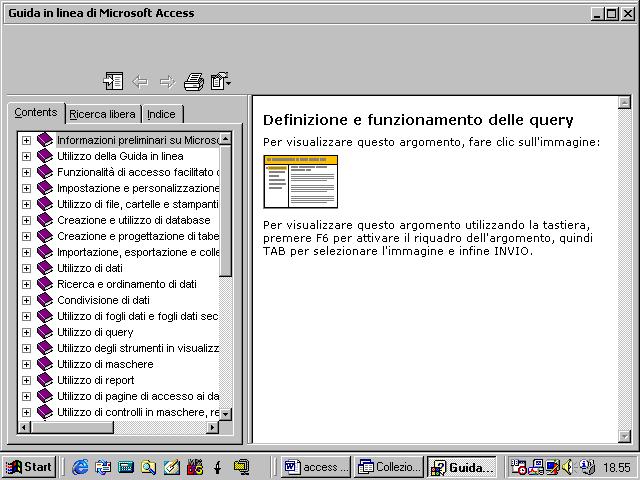Image resolution: width=640 pixels, height=480 pixels.
Task: Click the Print toolbar icon
Action: [x=194, y=81]
